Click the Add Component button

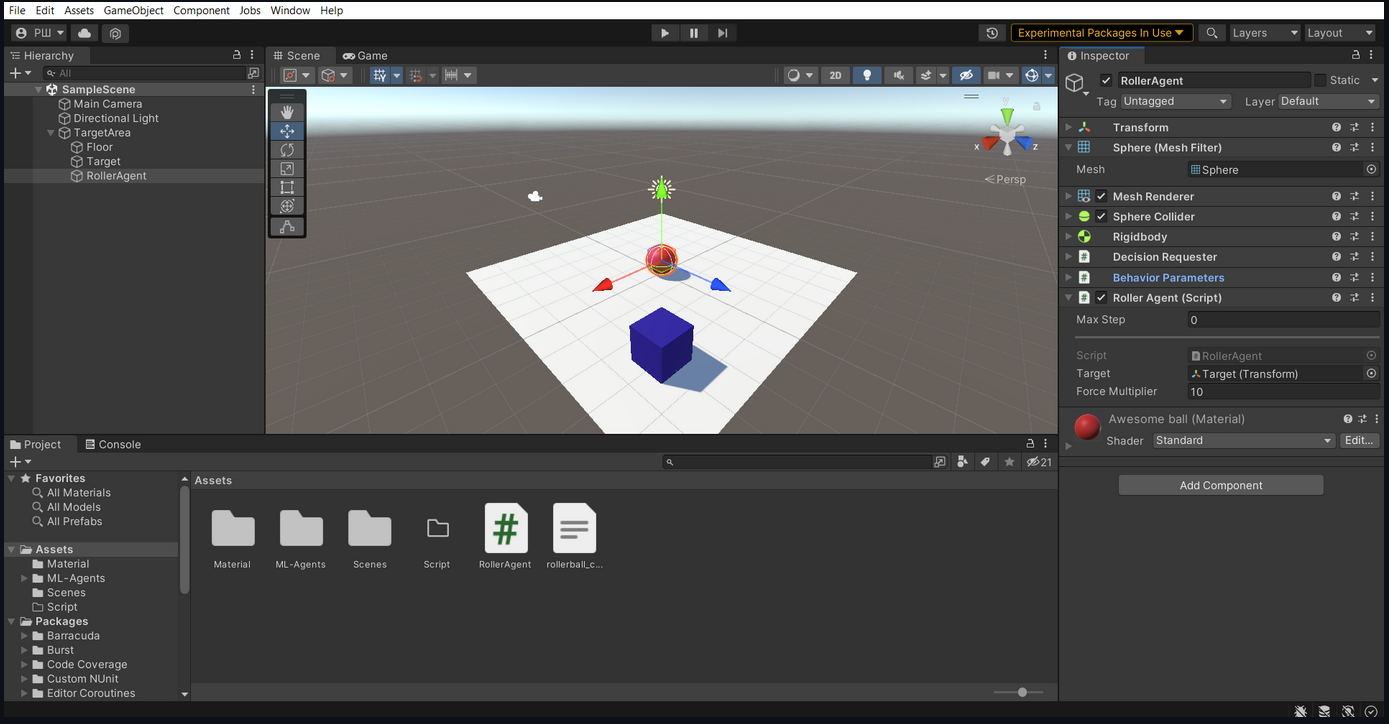click(x=1221, y=485)
